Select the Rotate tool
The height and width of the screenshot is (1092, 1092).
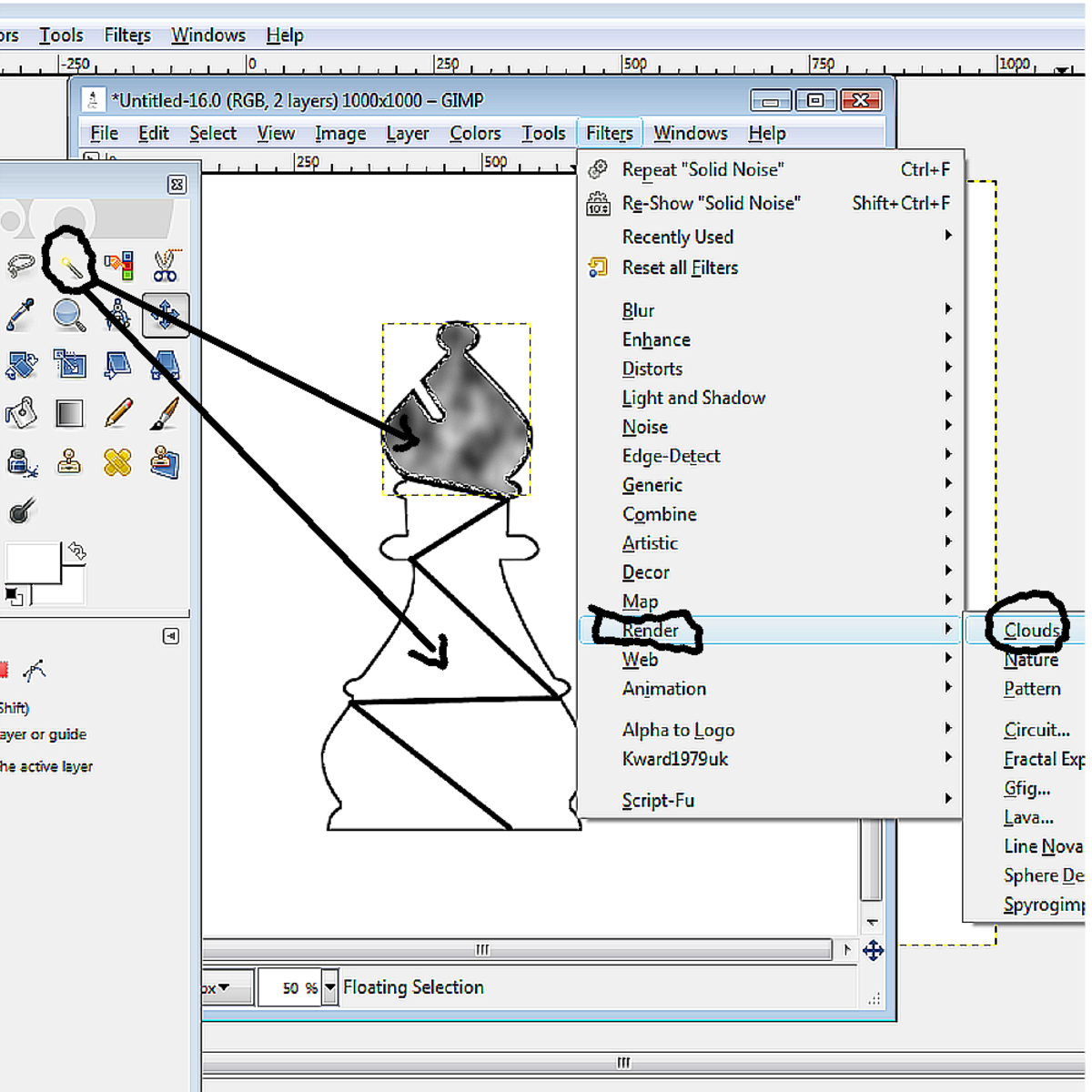[20, 365]
